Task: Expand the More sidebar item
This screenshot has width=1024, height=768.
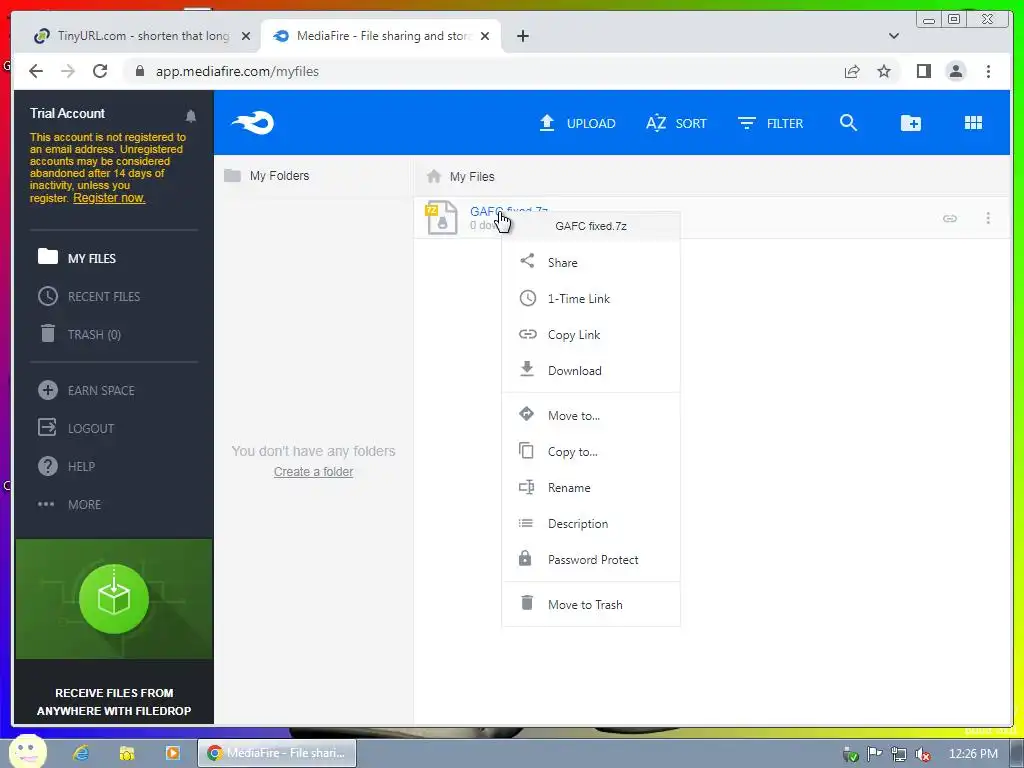Action: [x=69, y=504]
